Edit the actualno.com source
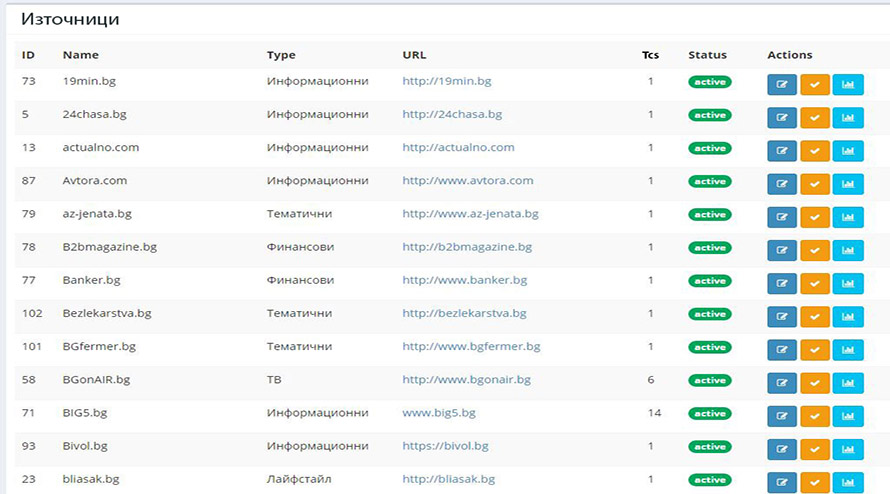 tap(782, 150)
